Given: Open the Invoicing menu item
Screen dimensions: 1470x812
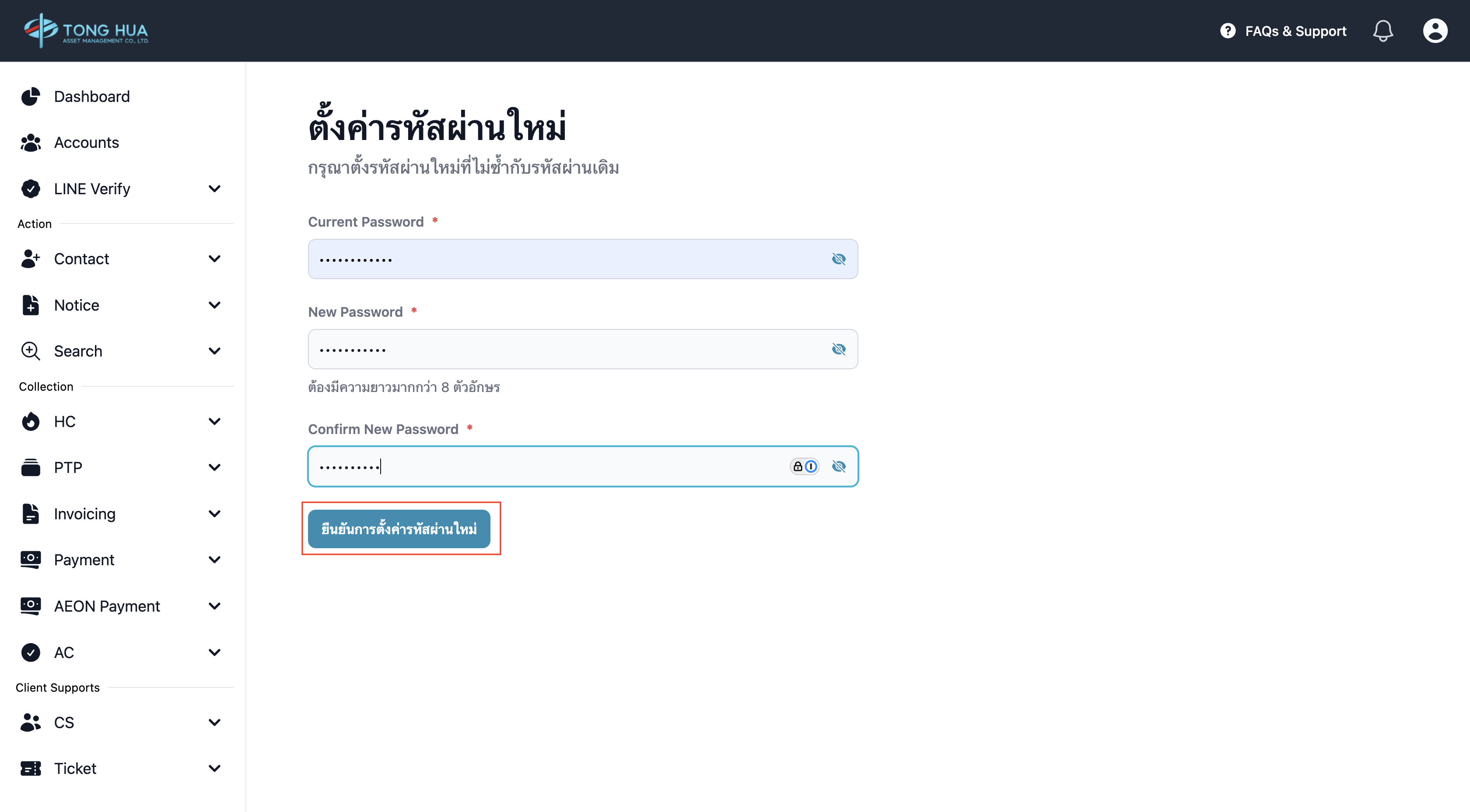Looking at the screenshot, I should (x=84, y=514).
